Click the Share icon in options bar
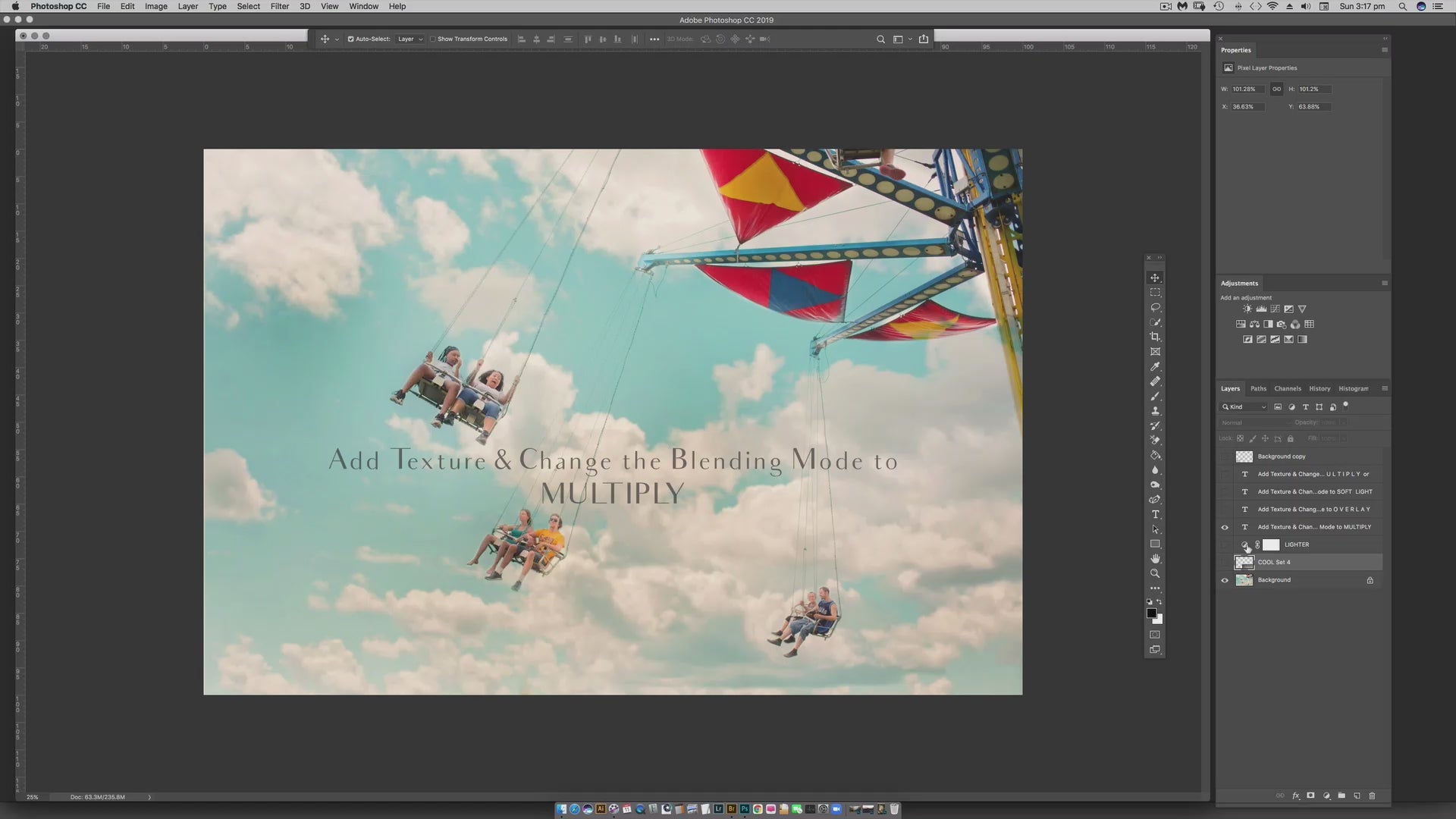 (x=923, y=39)
